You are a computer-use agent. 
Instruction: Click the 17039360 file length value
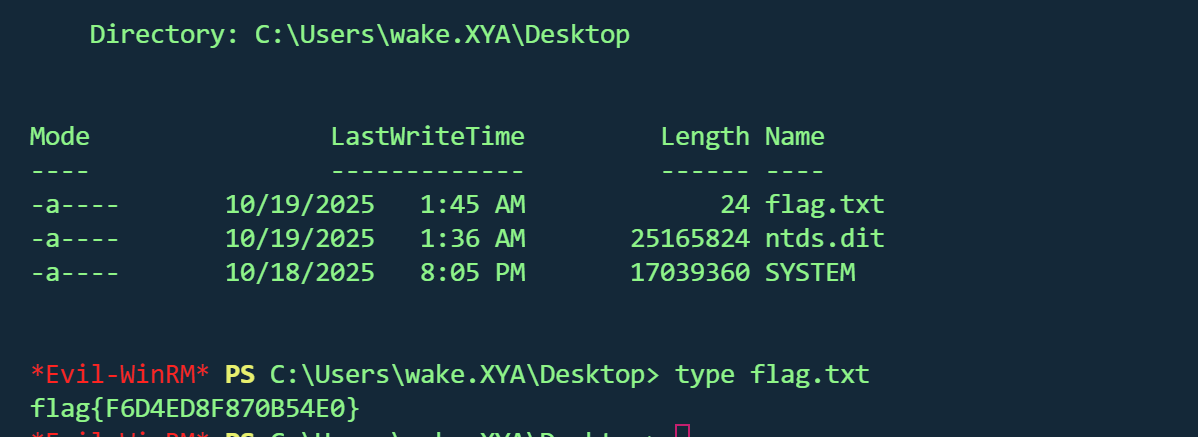(690, 272)
